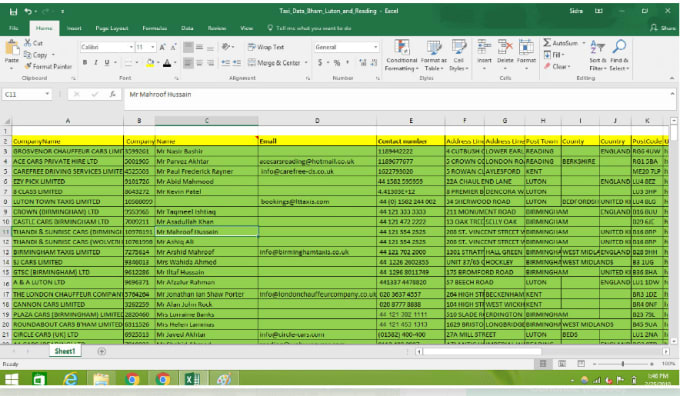Open Cell Styles gallery
The width and height of the screenshot is (680, 396).
pos(458,55)
